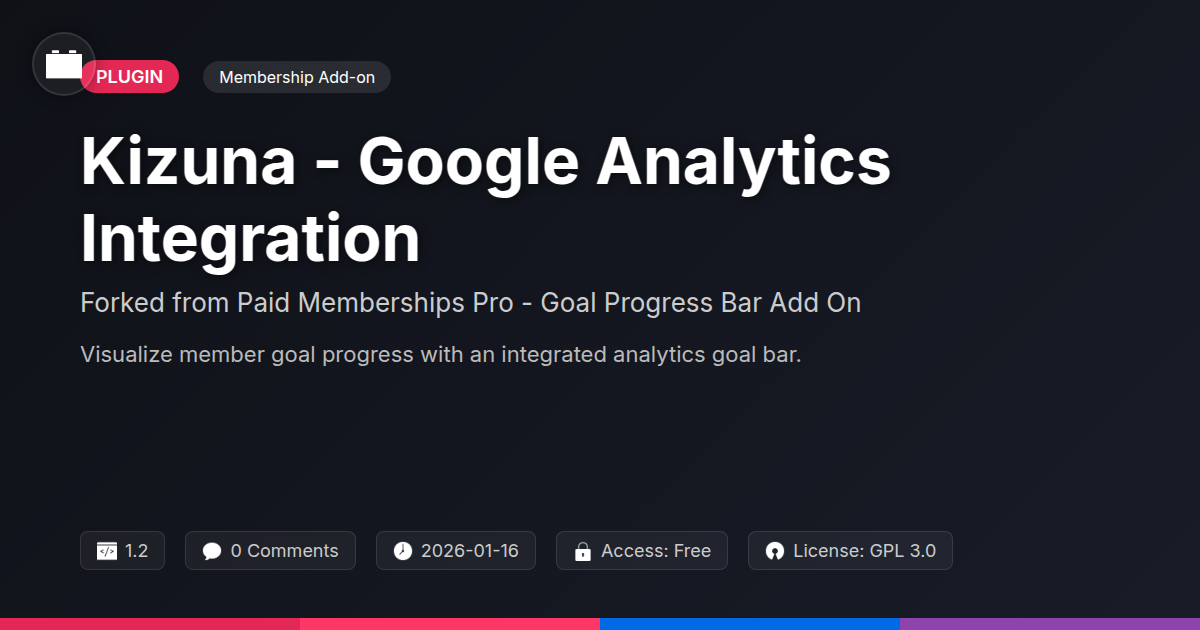
Task: Click the red segment of the bottom color bar
Action: pyautogui.click(x=150, y=623)
